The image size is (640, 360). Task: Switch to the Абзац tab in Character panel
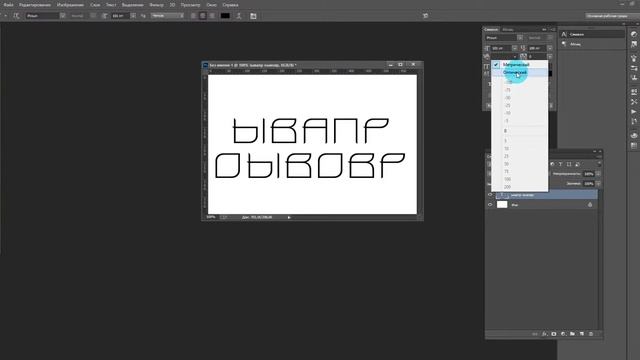pos(507,29)
